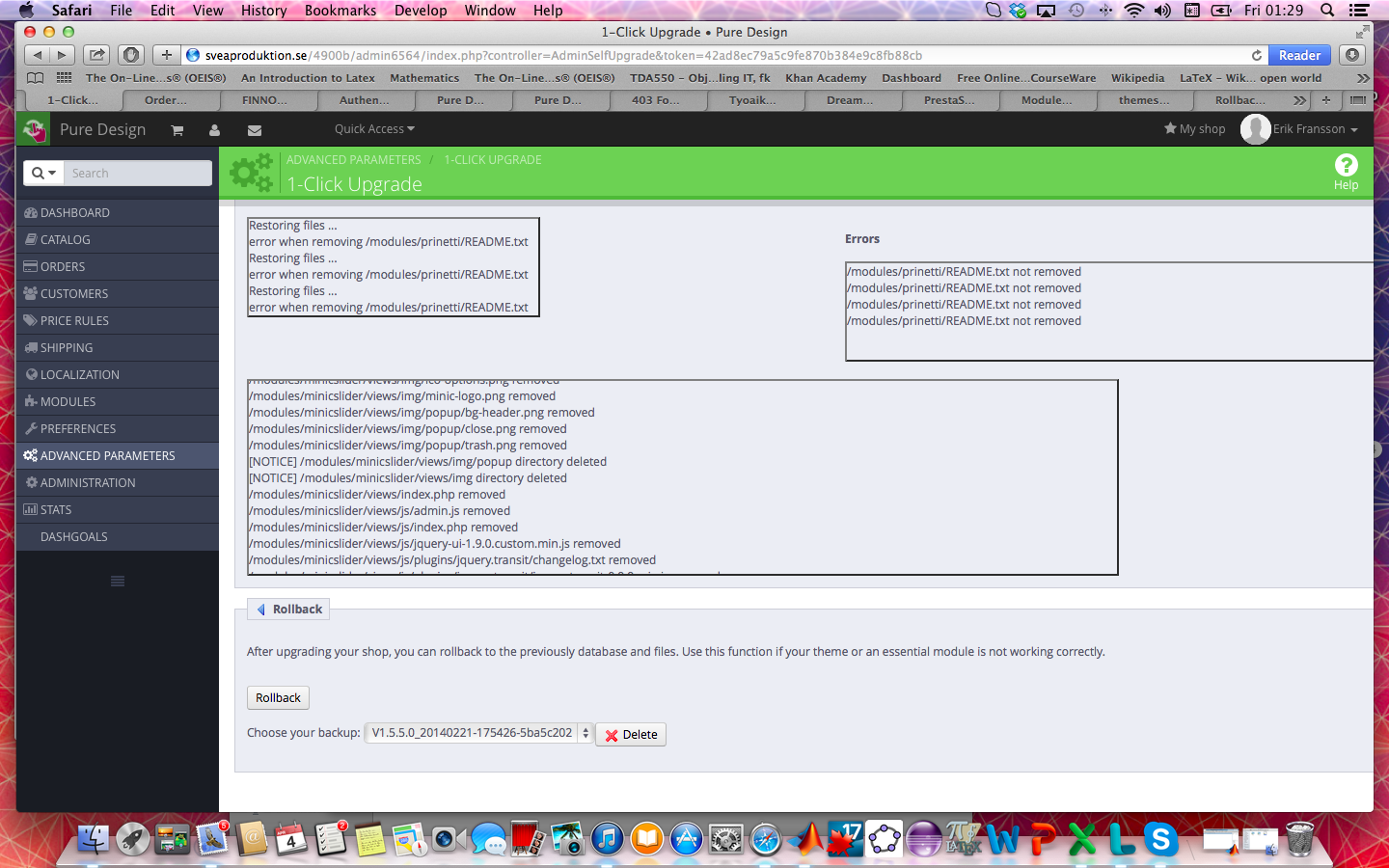Viewport: 1389px width, 868px height.
Task: Expand the Quick Access dropdown
Action: pos(374,129)
